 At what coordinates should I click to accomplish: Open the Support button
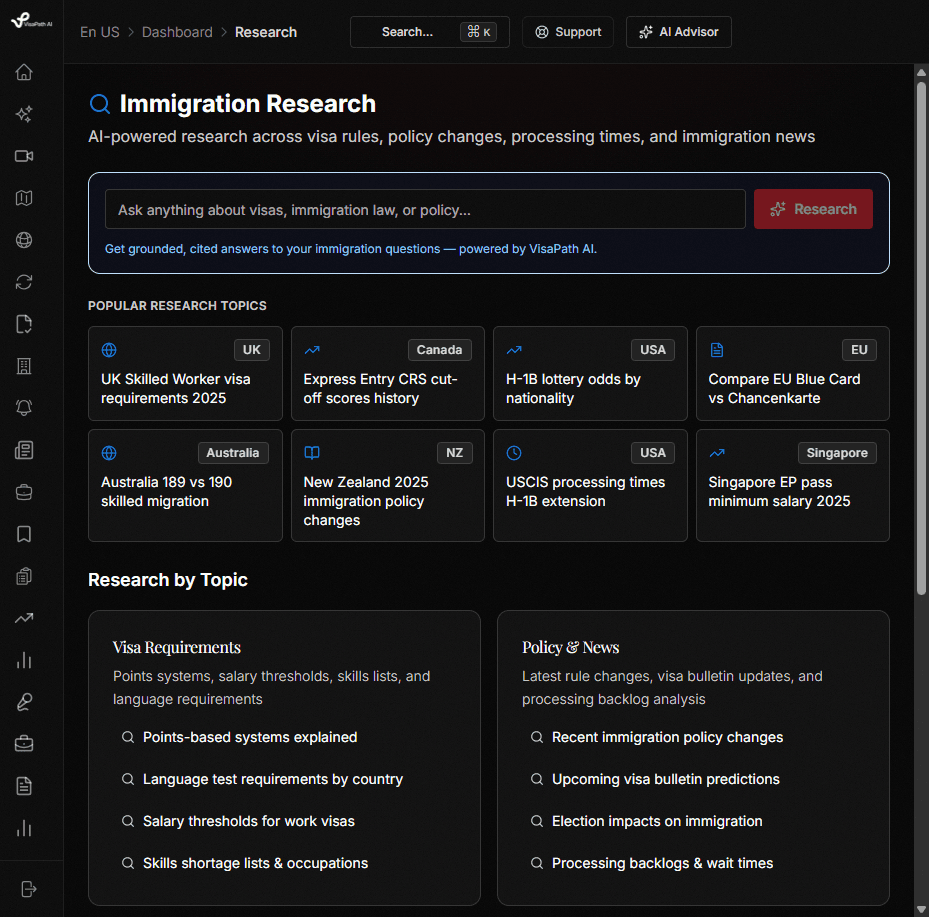point(568,32)
